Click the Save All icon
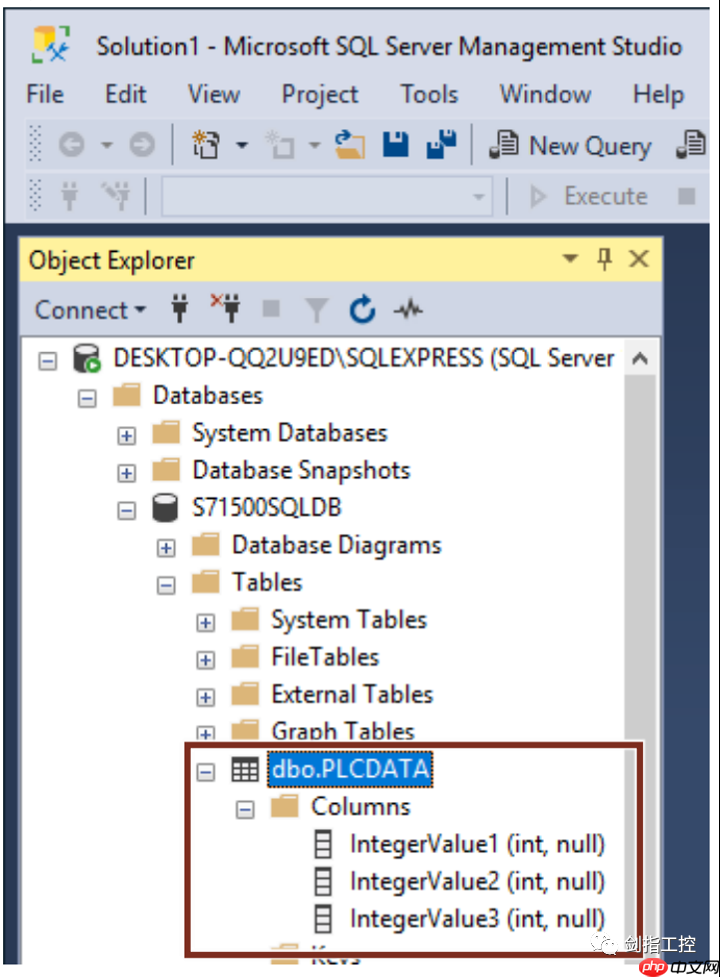720x977 pixels. 442,145
